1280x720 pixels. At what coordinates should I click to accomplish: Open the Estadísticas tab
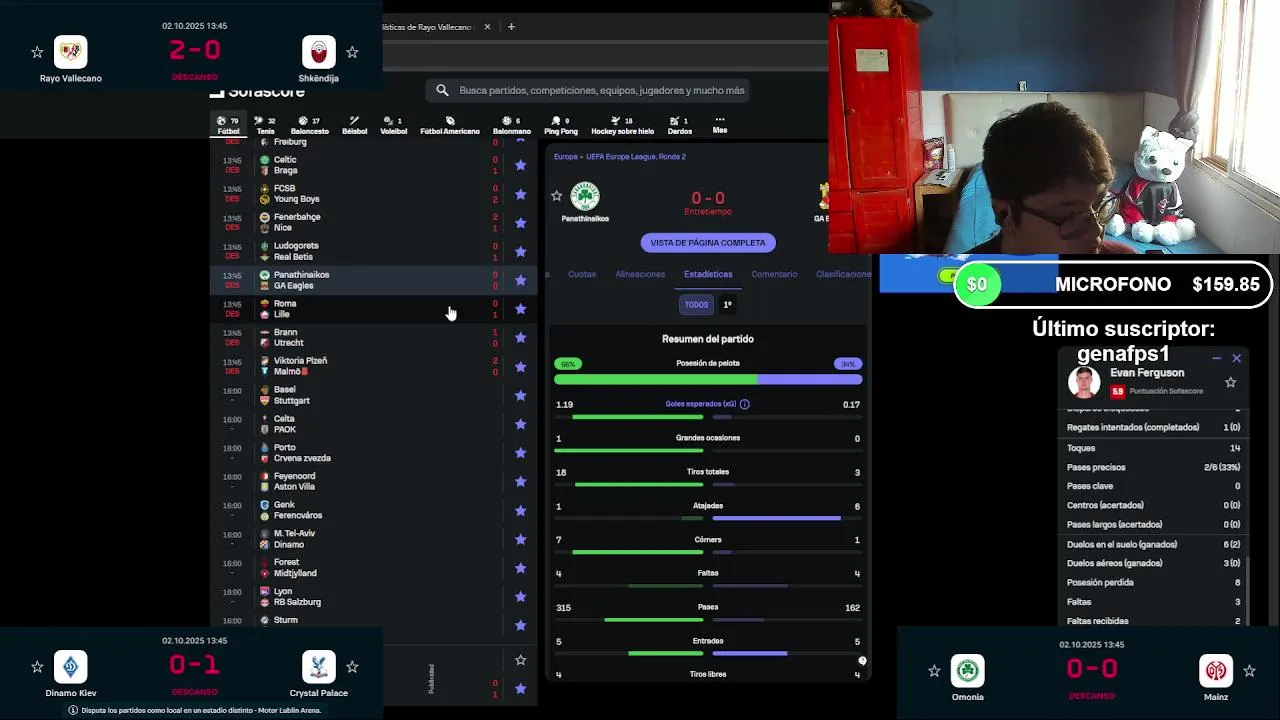(x=708, y=274)
